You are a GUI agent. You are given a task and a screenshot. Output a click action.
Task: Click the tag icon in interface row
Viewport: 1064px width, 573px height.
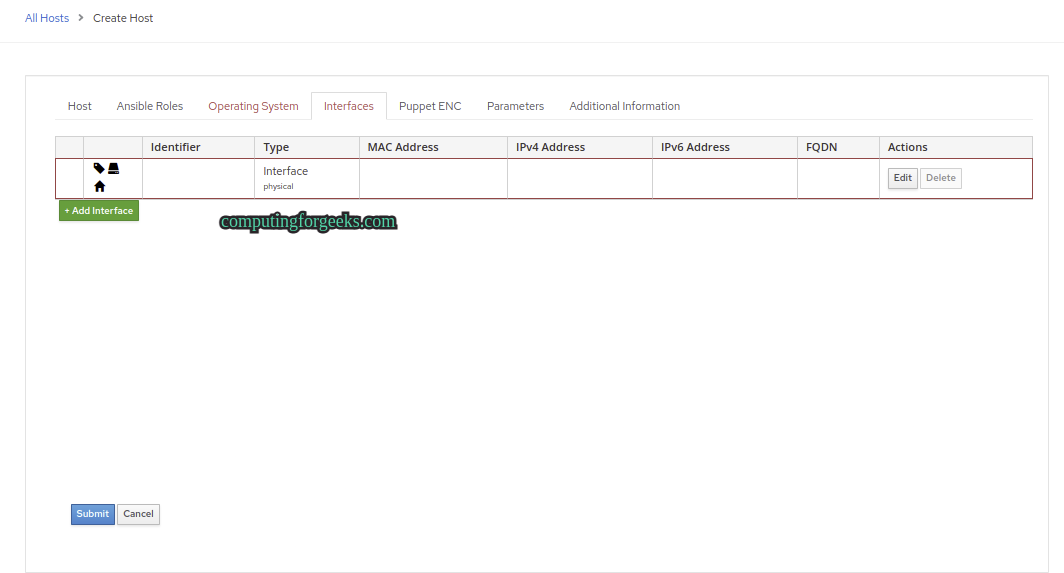point(99,168)
